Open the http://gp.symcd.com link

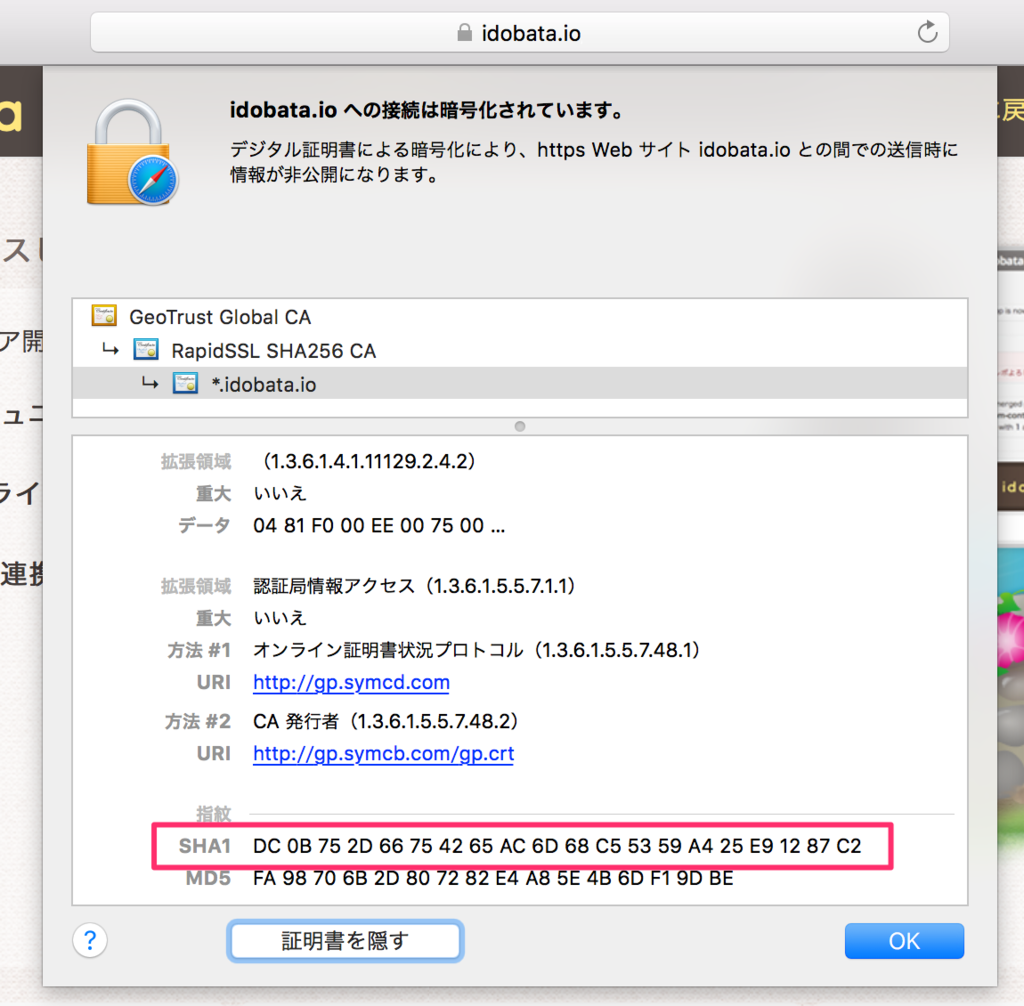[x=351, y=683]
